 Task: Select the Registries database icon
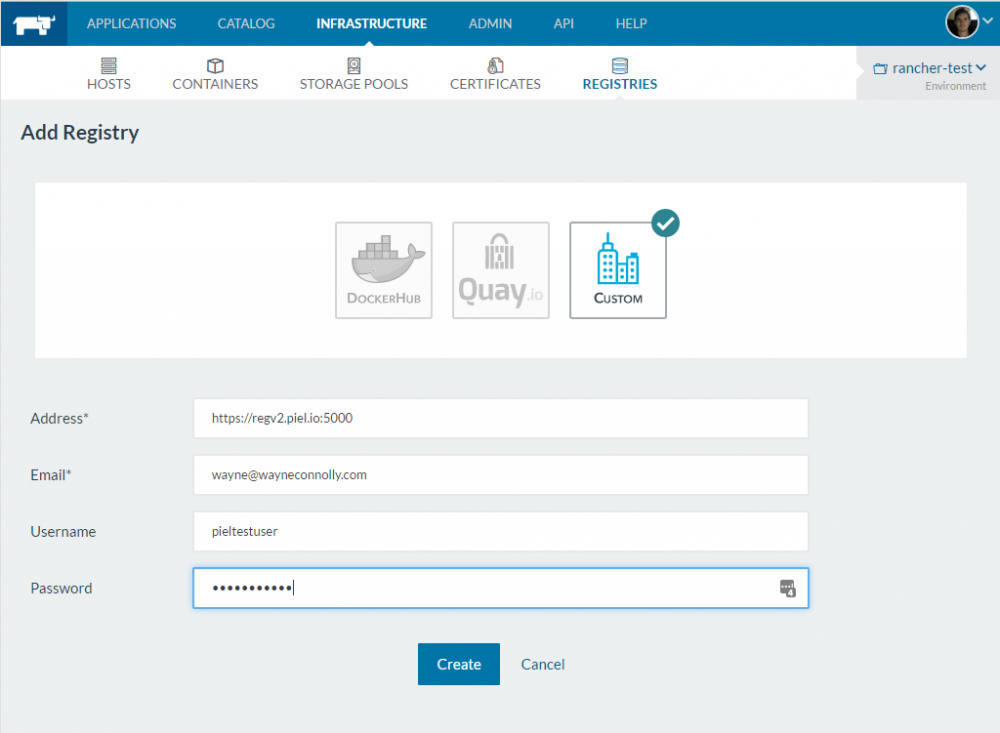tap(619, 65)
